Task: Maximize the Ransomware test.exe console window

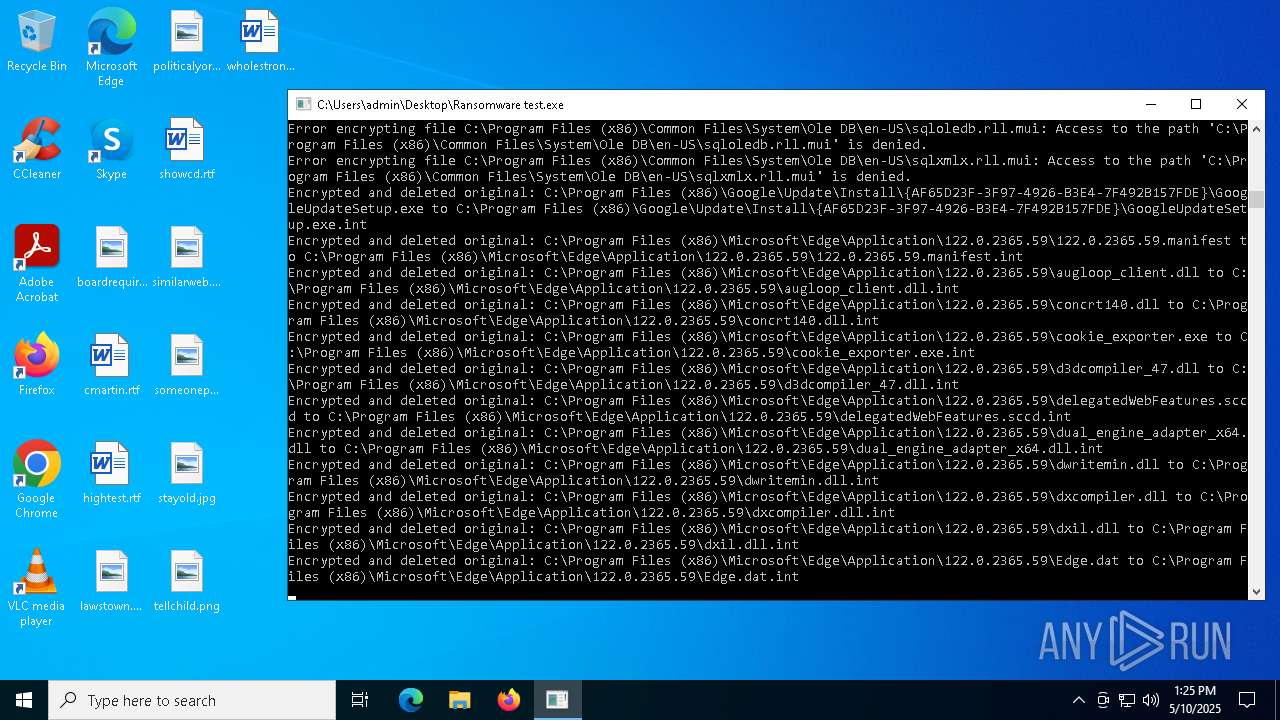Action: tap(1196, 105)
